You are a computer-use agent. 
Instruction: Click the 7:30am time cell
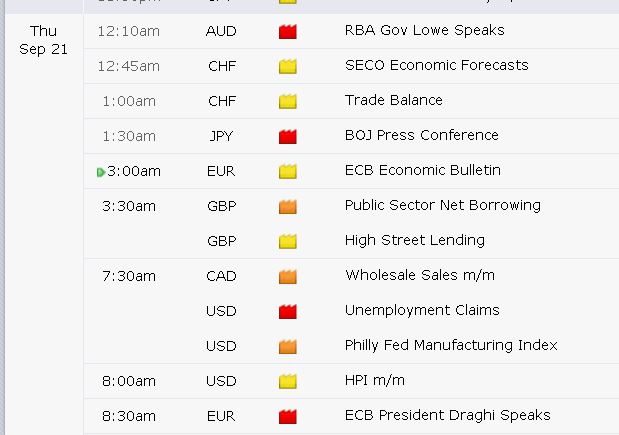[129, 276]
